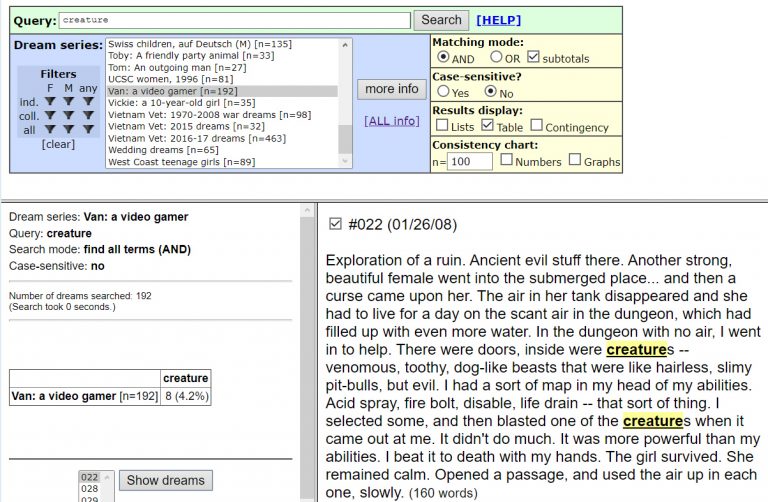This screenshot has height=502, width=768.
Task: Set case-sensitive to Yes
Action: (443, 92)
